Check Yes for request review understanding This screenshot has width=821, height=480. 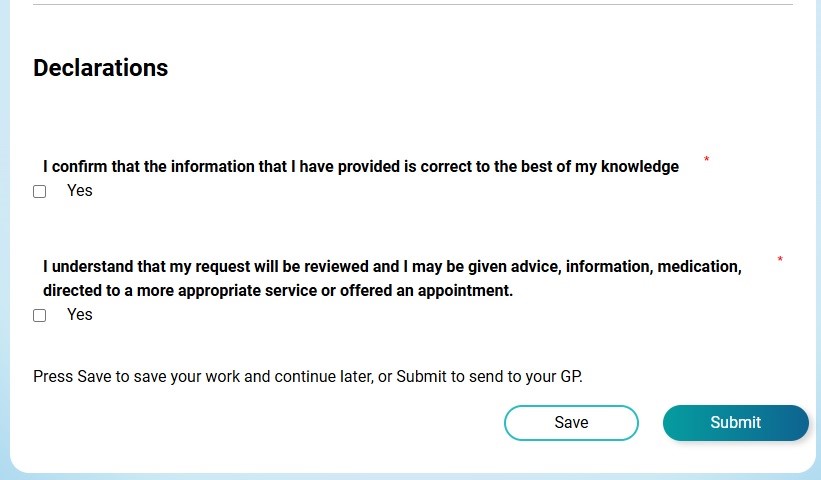40,315
